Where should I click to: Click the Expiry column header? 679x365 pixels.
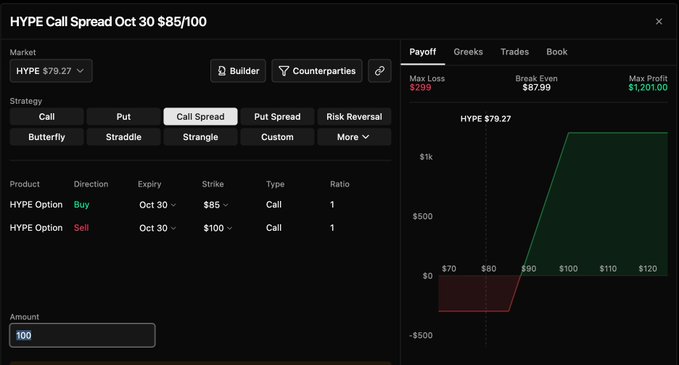point(149,184)
